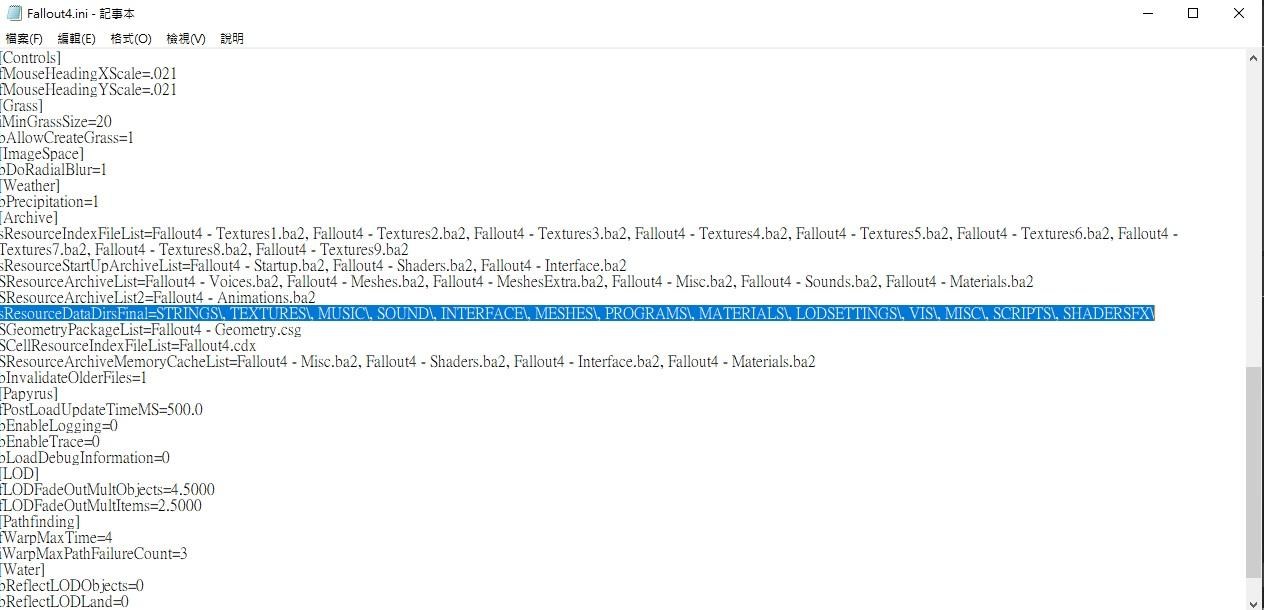Viewport: 1264px width, 610px height.
Task: Click the bLoadDebugInformation=0 line
Action: 85,458
